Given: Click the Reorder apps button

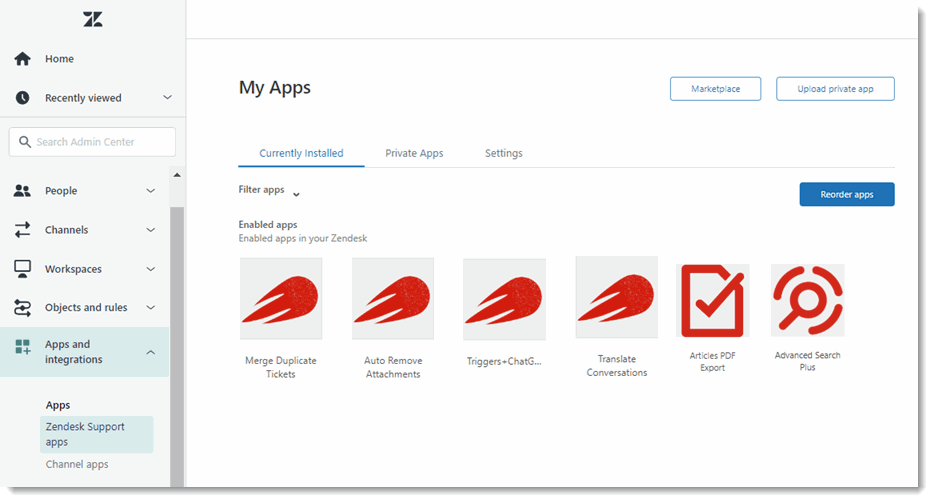Looking at the screenshot, I should [x=847, y=195].
